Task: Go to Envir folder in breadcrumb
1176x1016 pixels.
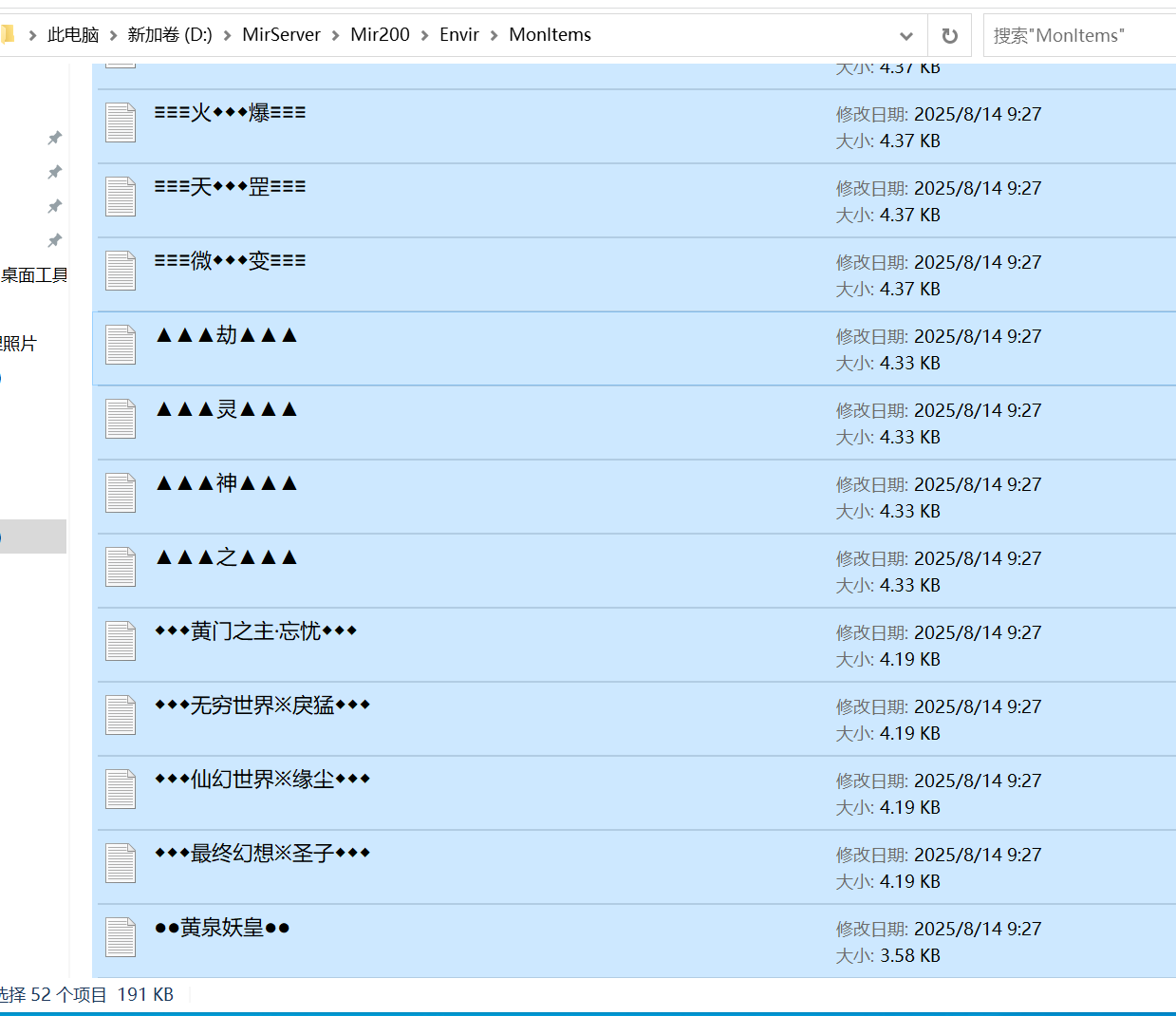Action: click(x=459, y=35)
